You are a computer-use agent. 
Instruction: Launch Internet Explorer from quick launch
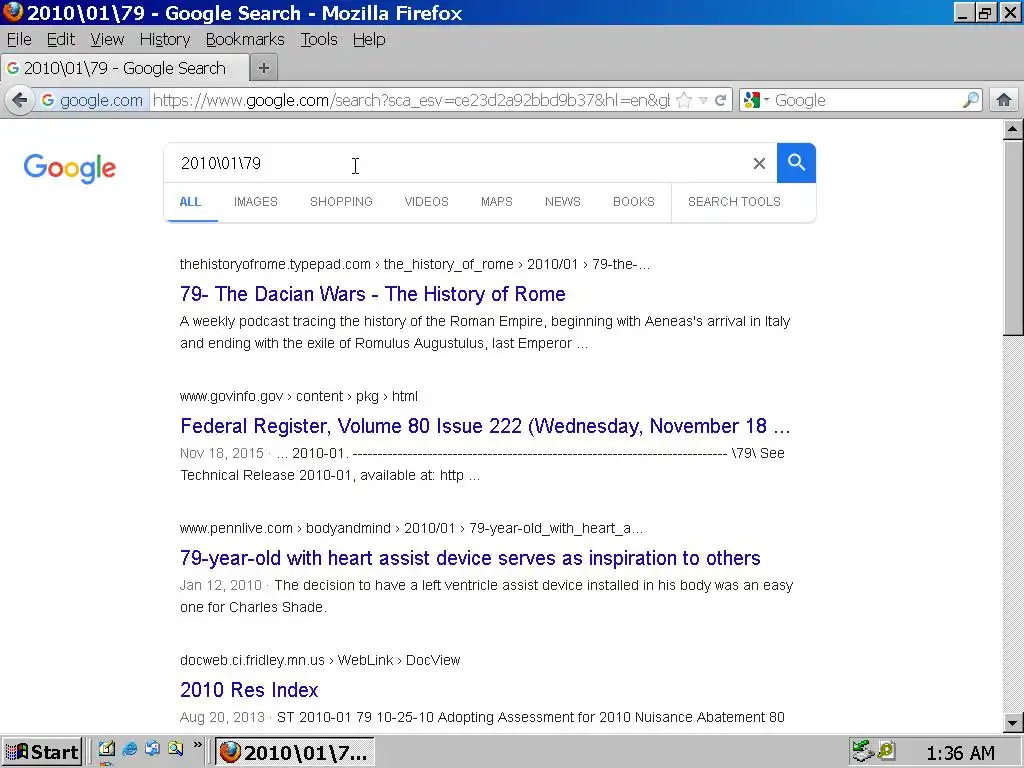pyautogui.click(x=129, y=748)
